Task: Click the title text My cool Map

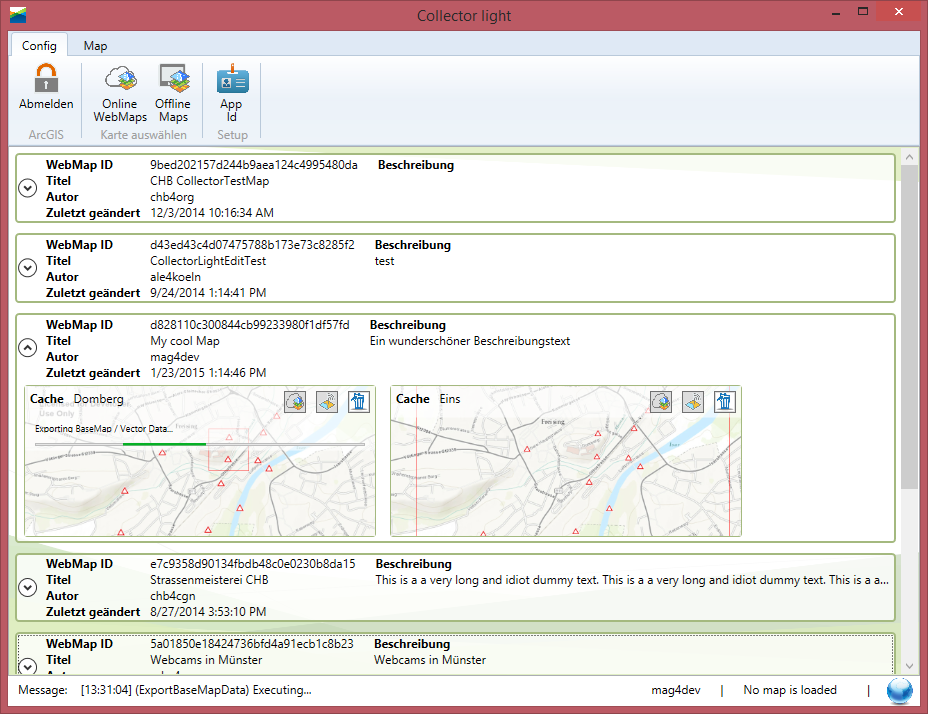Action: point(185,341)
